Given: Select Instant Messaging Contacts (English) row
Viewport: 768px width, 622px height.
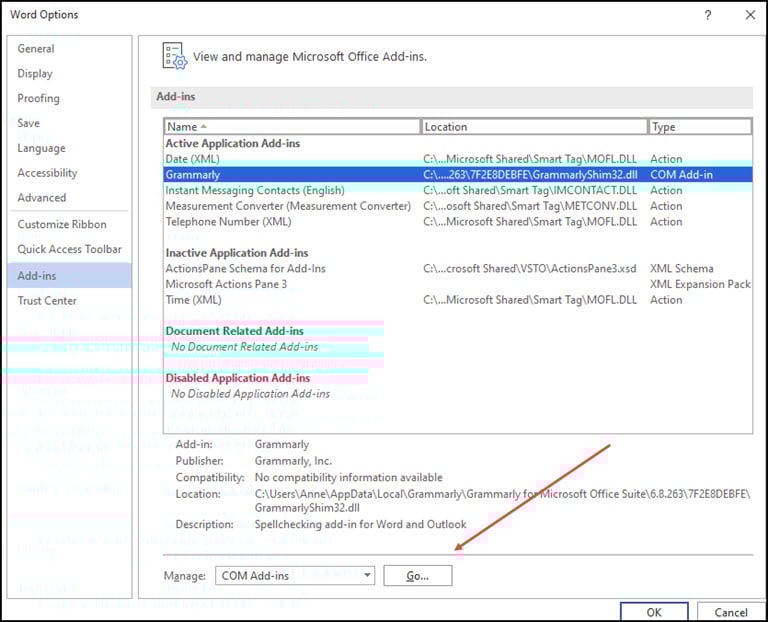Looking at the screenshot, I should [457, 191].
